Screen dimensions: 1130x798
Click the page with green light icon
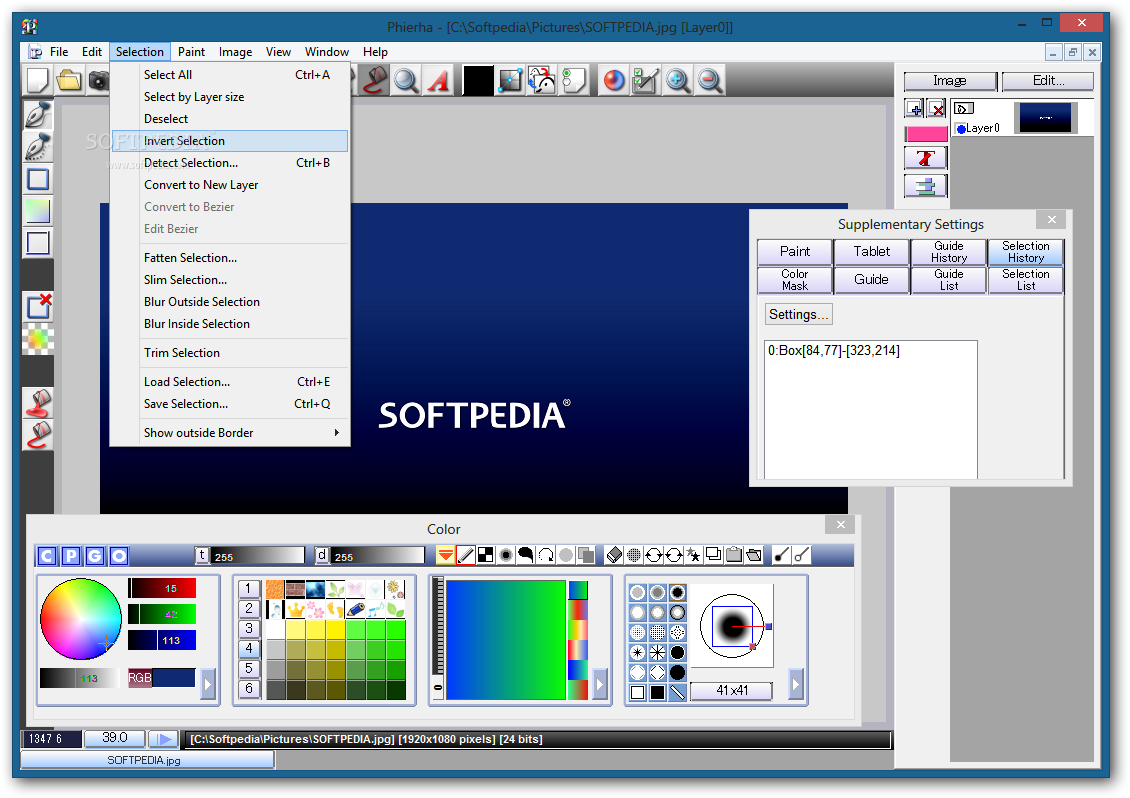[x=574, y=81]
